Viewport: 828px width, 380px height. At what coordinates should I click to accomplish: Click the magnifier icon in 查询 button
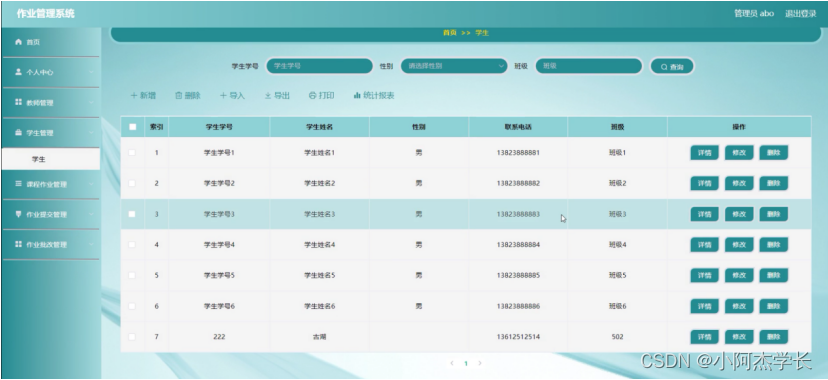tap(664, 67)
